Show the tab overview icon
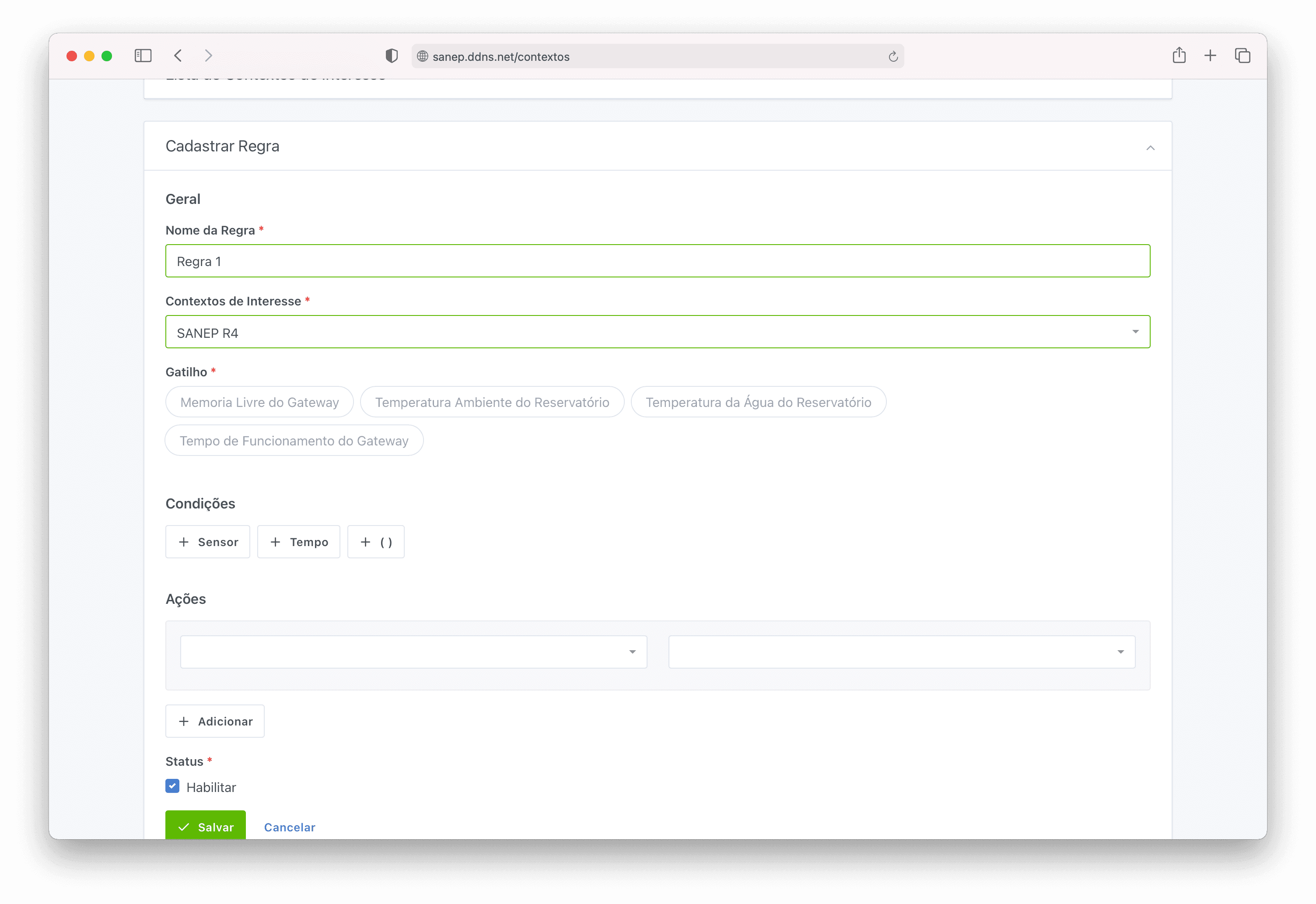Viewport: 1316px width, 904px height. (1242, 56)
